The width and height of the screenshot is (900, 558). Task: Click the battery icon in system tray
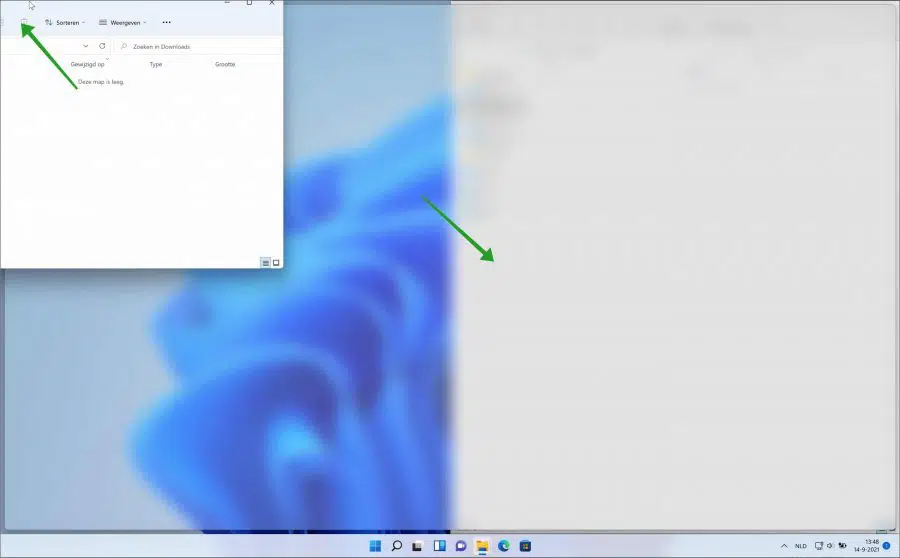[x=843, y=546]
